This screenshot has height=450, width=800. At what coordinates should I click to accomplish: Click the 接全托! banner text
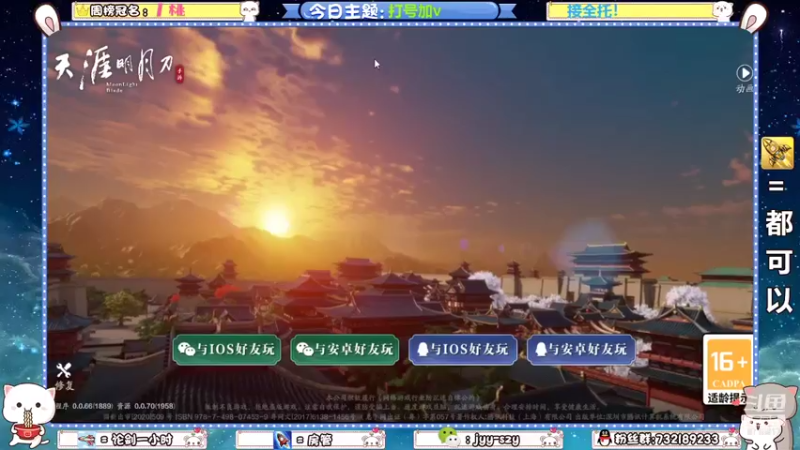click(592, 11)
